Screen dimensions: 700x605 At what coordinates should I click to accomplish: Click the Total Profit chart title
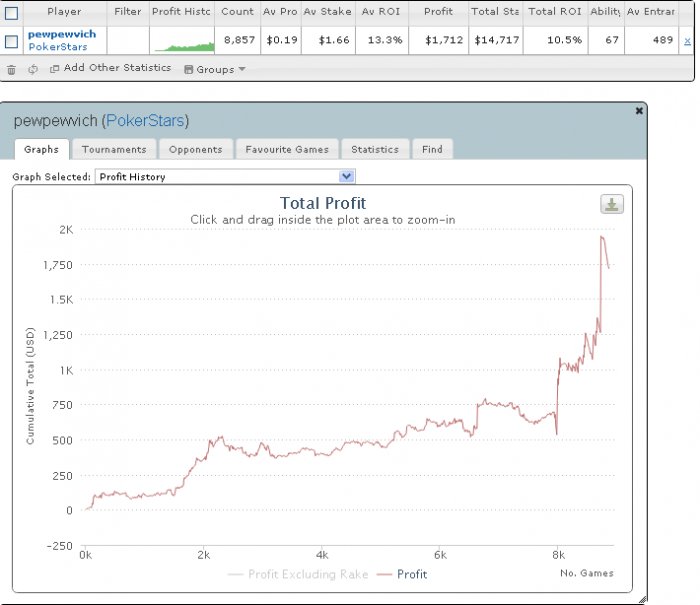323,203
